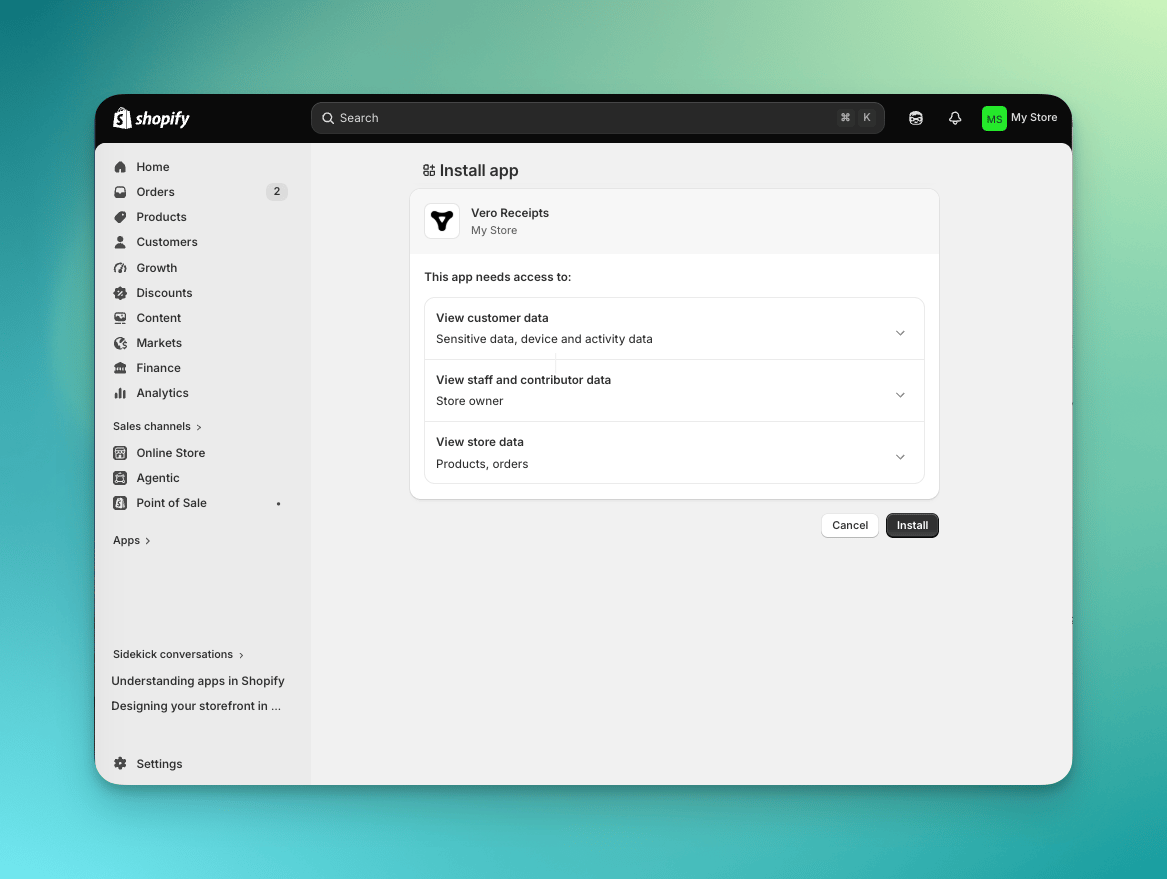Viewport: 1167px width, 879px height.
Task: Click the Markets globe icon
Action: [120, 343]
